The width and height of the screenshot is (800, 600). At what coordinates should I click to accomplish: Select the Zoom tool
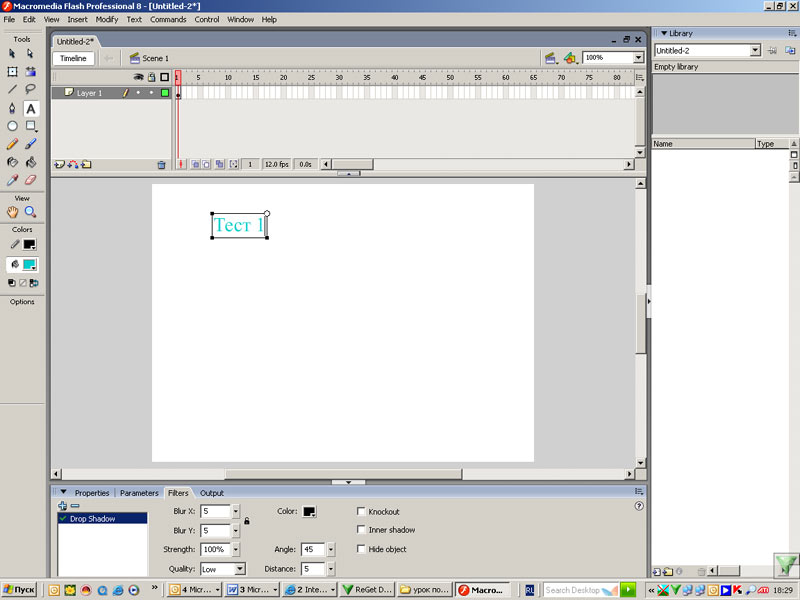click(x=30, y=212)
